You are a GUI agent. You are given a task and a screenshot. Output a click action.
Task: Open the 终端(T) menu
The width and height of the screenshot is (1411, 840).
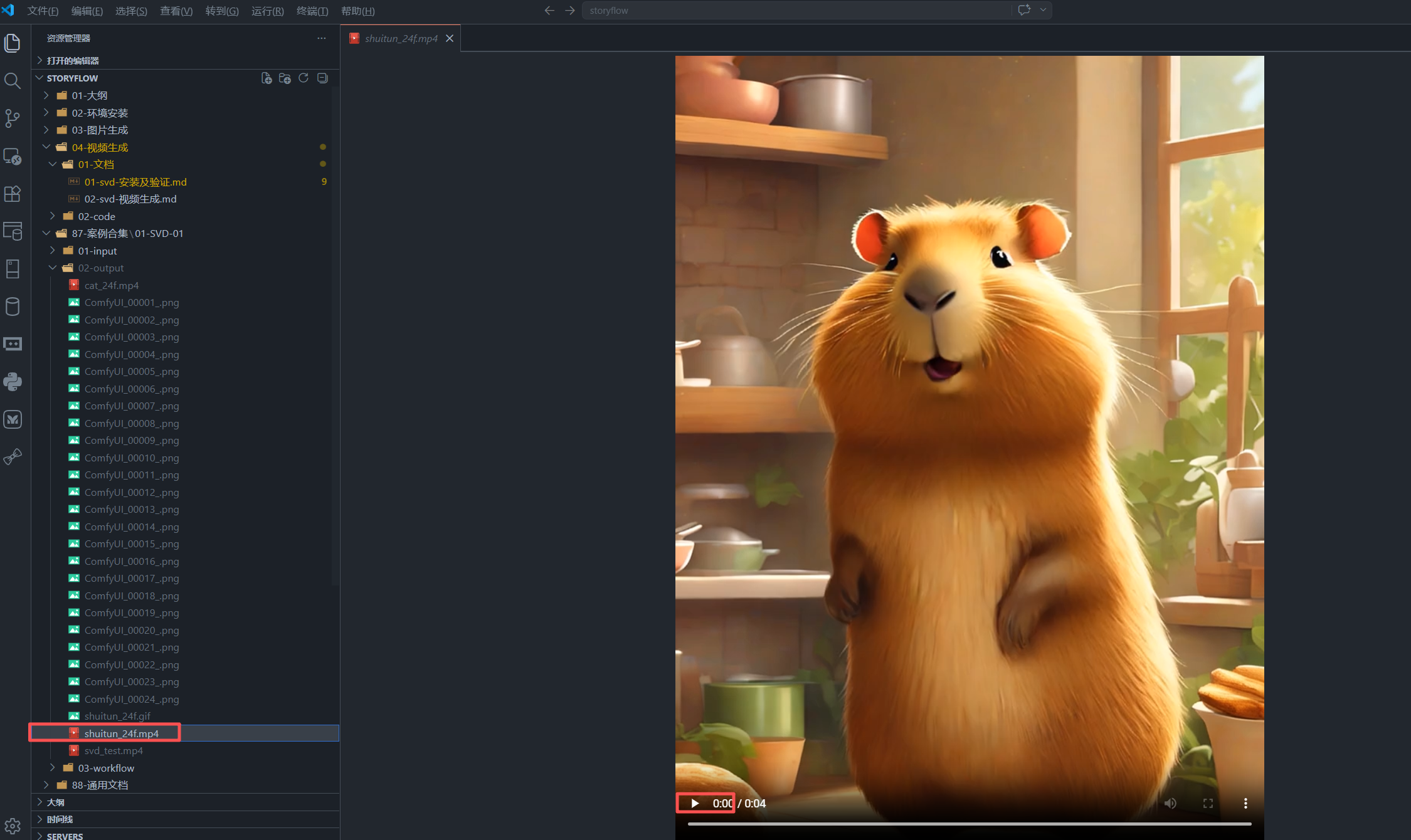pos(312,11)
